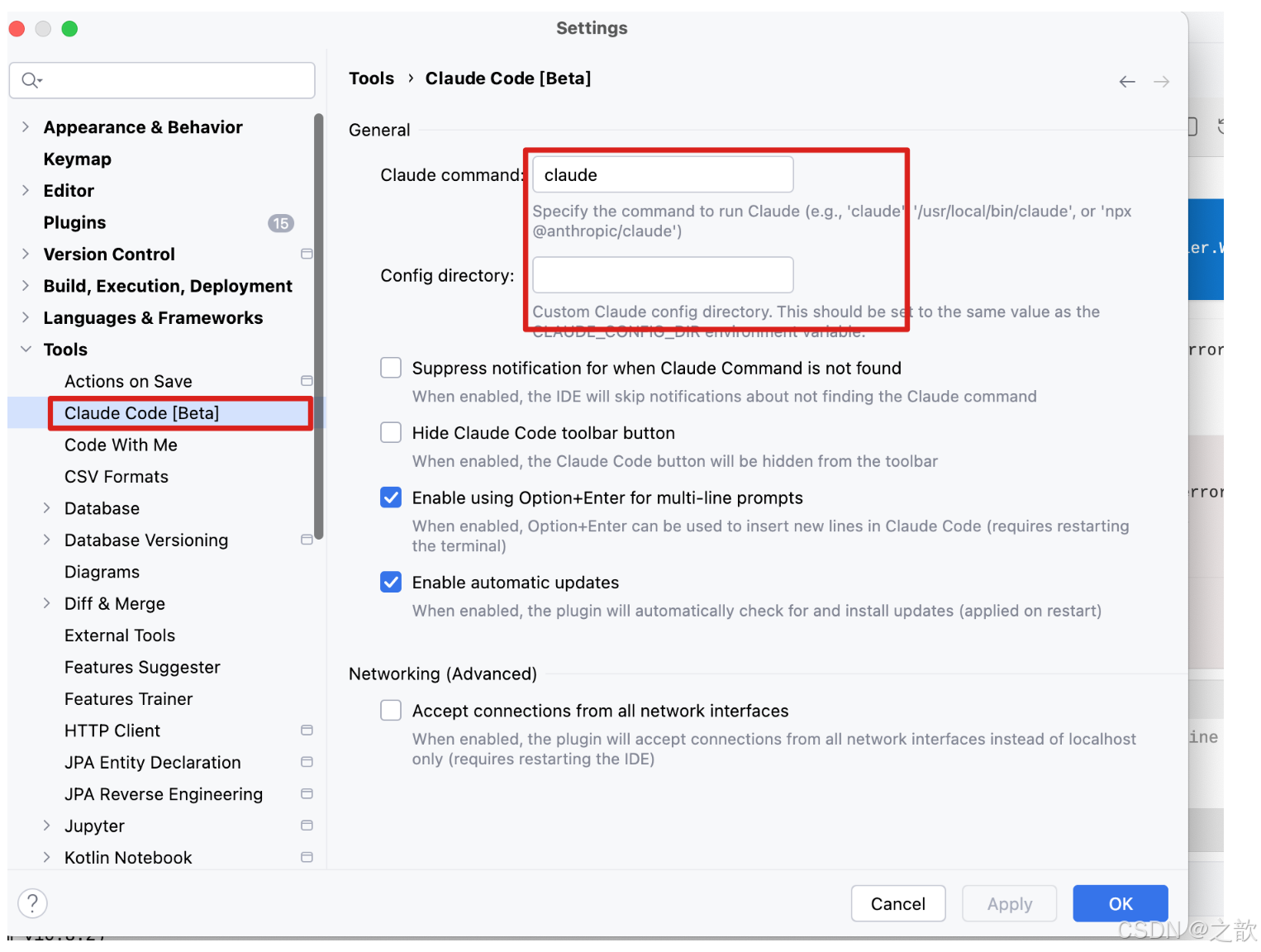Viewport: 1261px width, 952px height.
Task: Select JPA Reverse Engineering entry
Action: (164, 794)
